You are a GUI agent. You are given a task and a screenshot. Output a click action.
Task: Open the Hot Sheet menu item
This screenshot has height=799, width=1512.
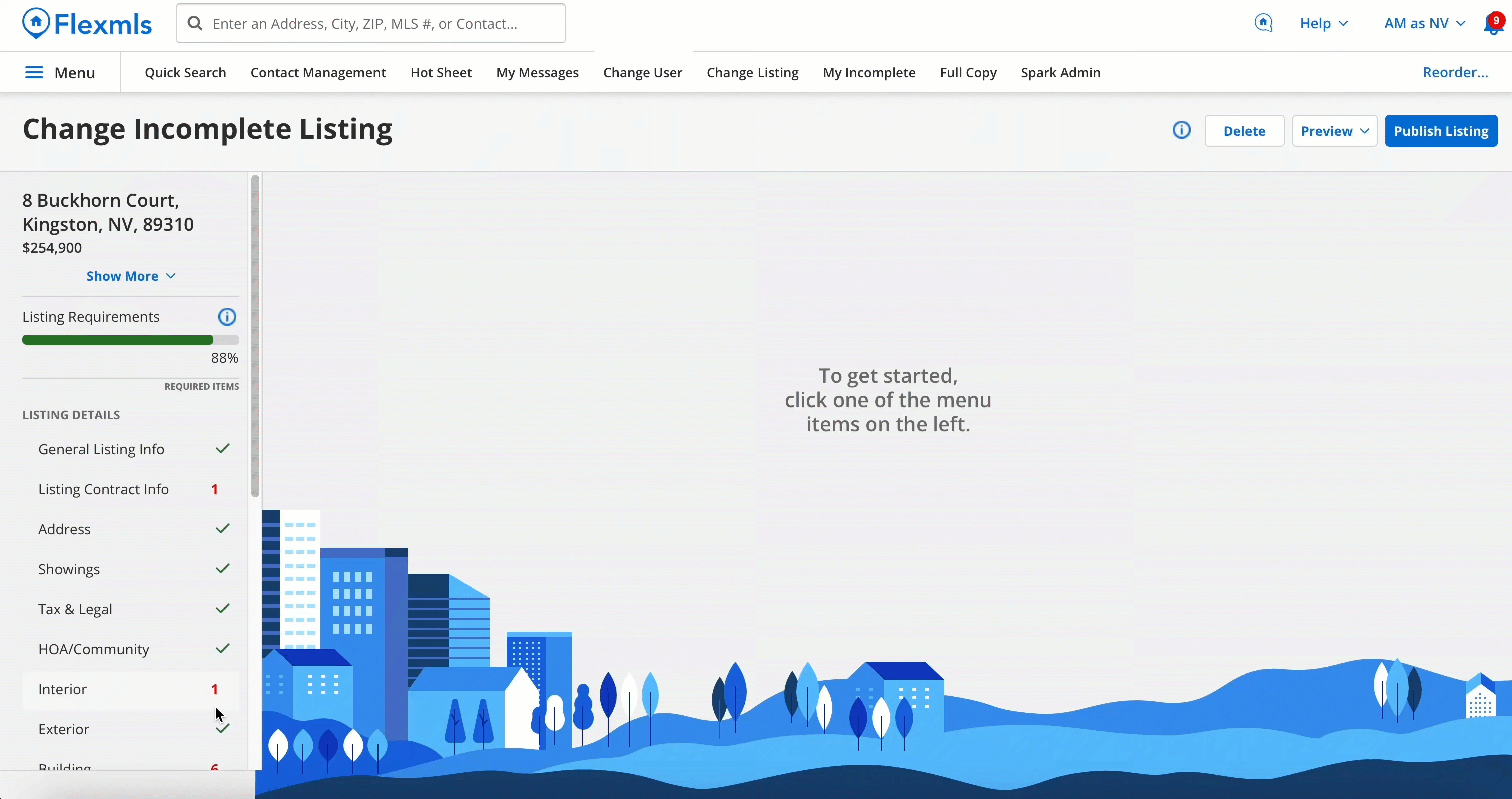click(x=441, y=72)
